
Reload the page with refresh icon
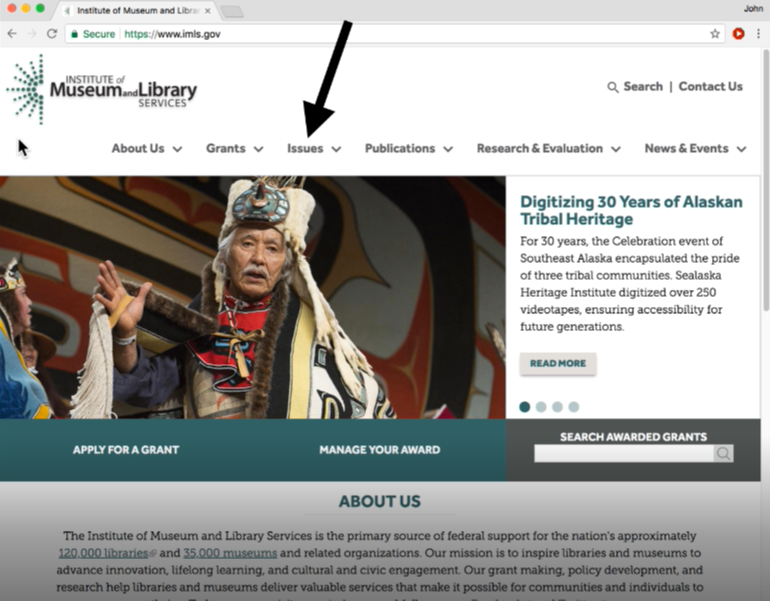pyautogui.click(x=52, y=34)
